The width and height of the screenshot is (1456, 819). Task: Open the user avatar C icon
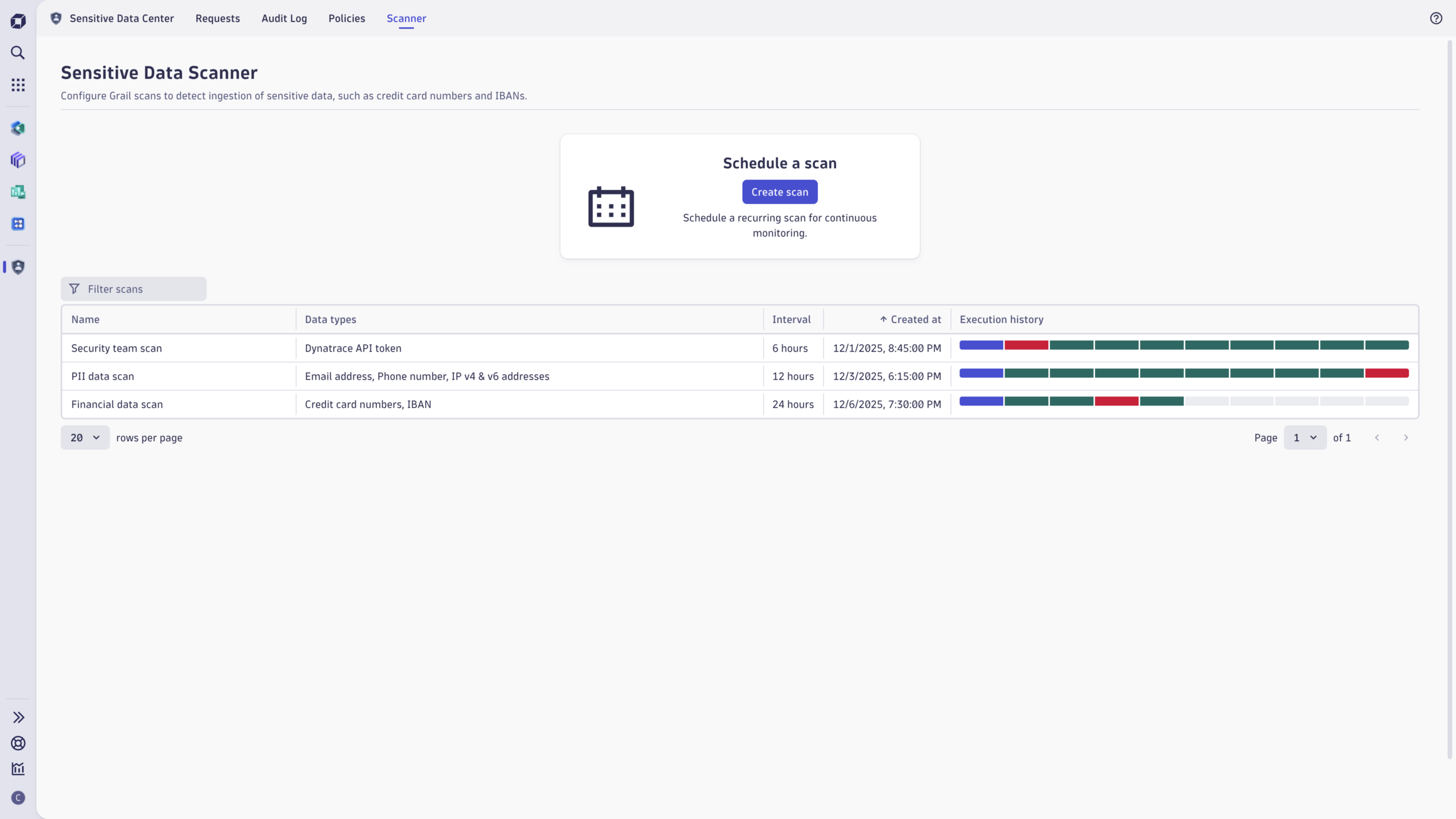tap(18, 797)
